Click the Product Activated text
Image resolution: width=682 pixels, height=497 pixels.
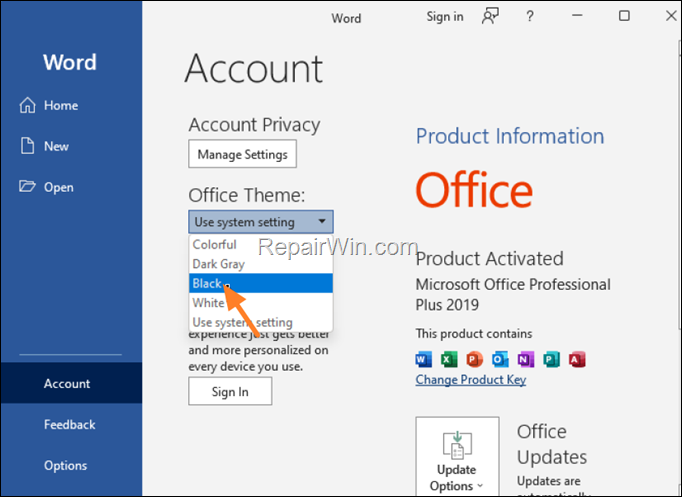coord(489,259)
